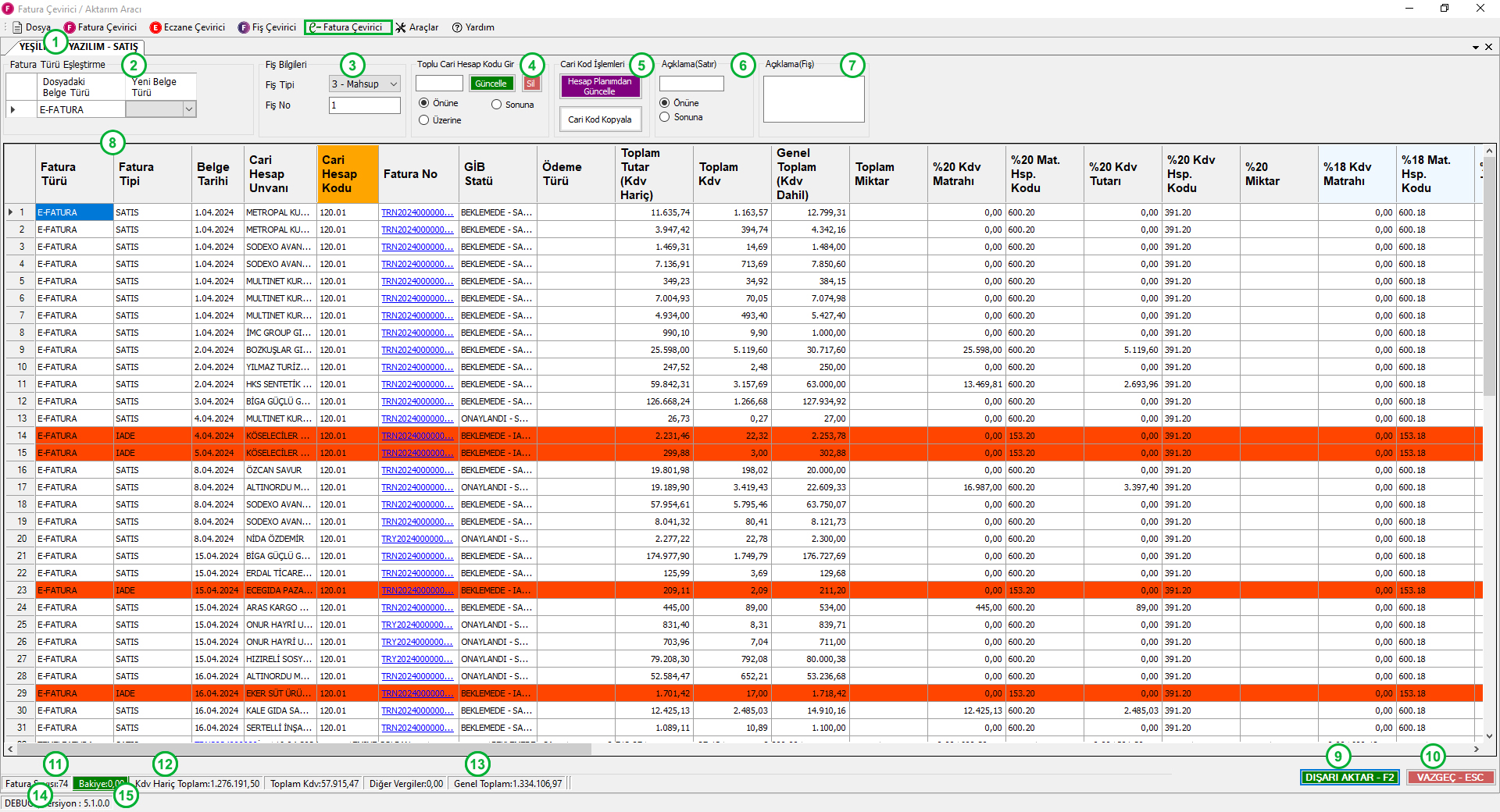Click the %18 Kdv Matrahı column header
This screenshot has width=1500, height=812.
click(x=1357, y=173)
